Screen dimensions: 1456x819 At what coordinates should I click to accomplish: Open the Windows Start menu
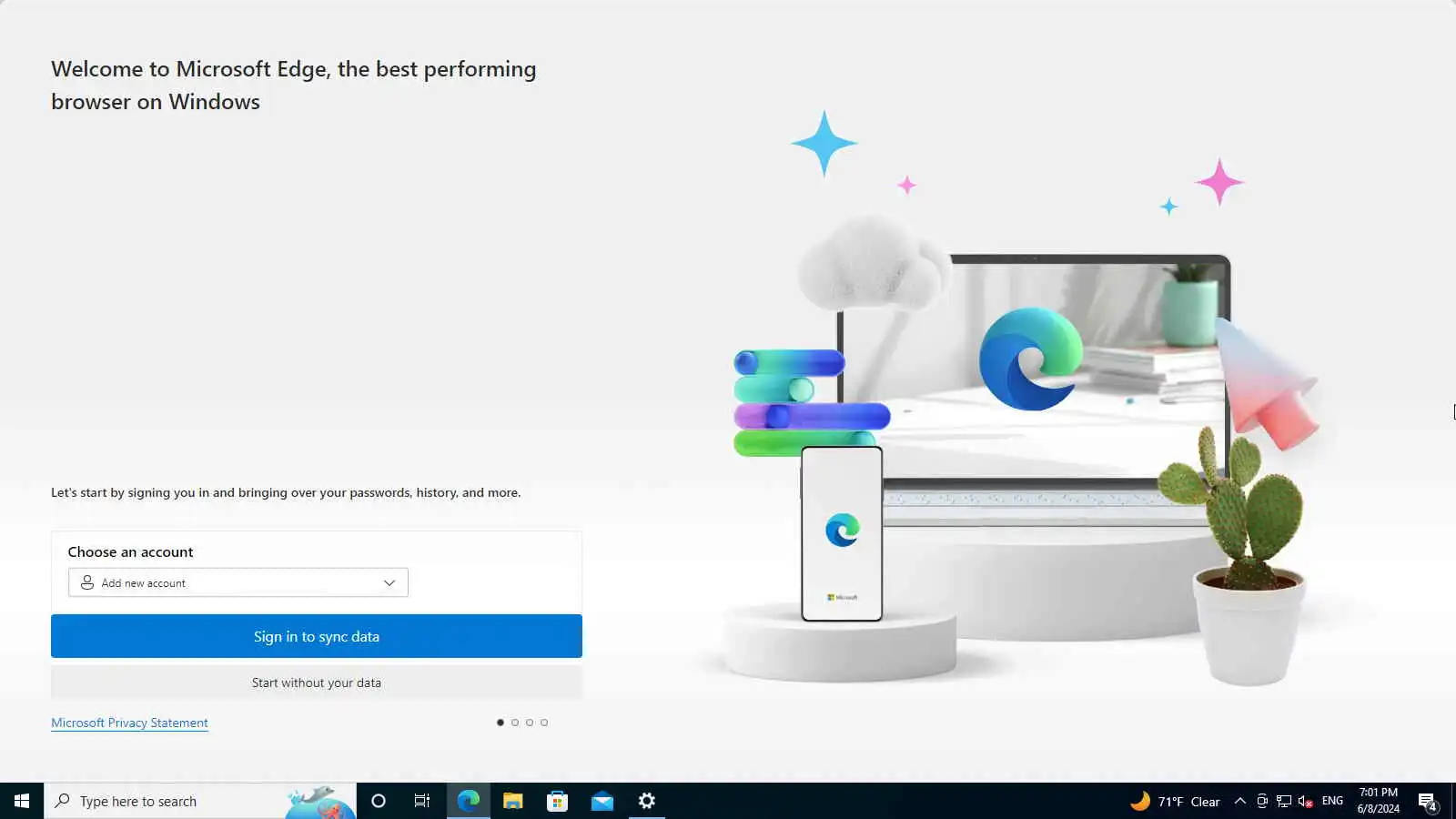22,801
